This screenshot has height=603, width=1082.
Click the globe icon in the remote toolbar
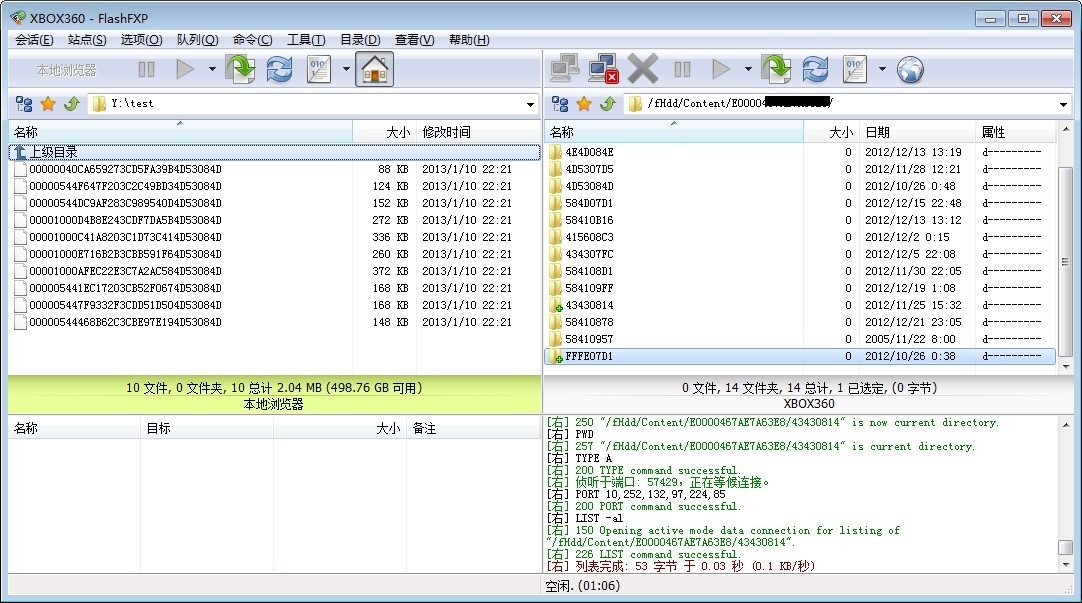click(910, 69)
